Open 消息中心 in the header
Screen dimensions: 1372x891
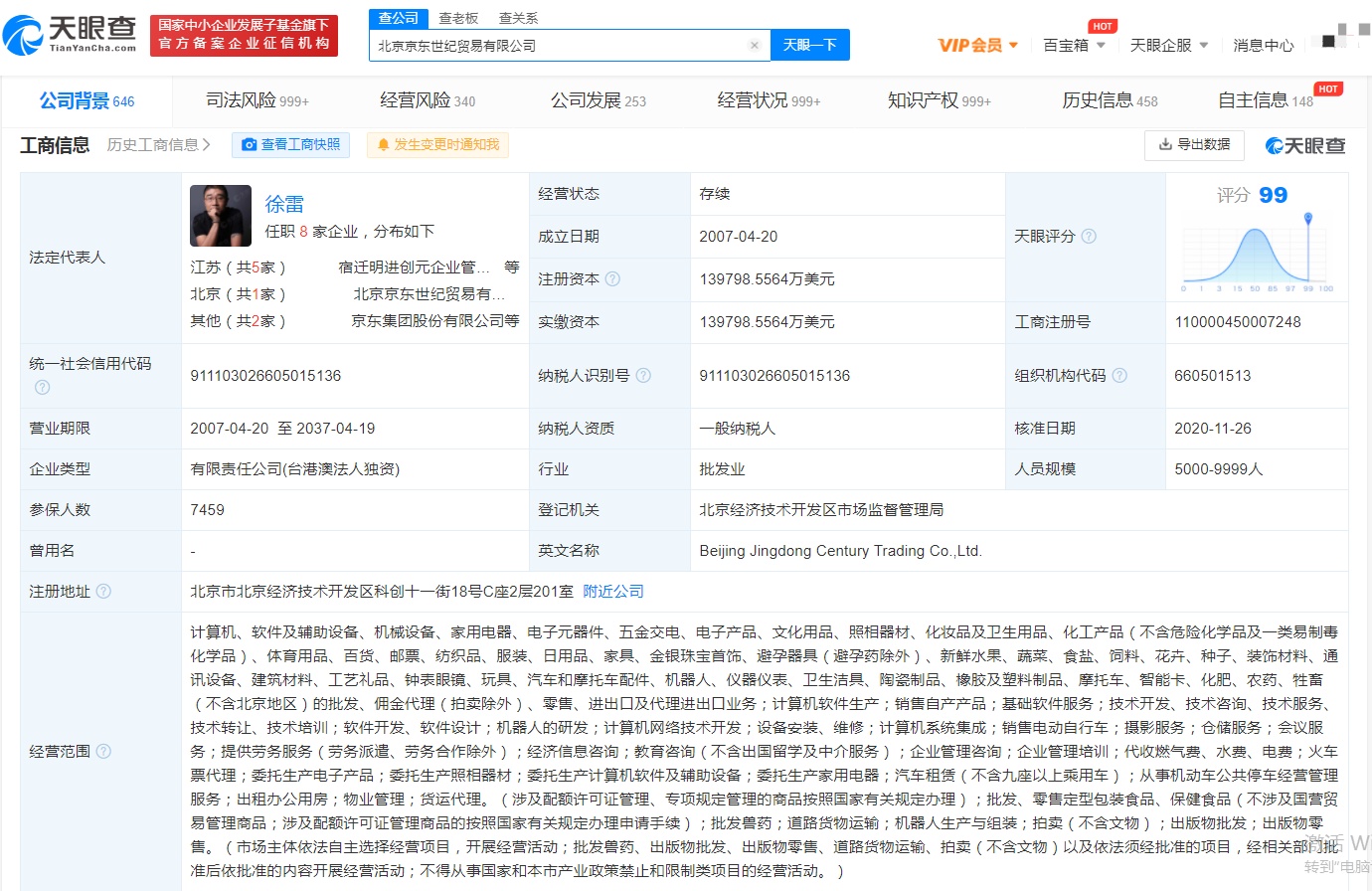pos(1264,46)
